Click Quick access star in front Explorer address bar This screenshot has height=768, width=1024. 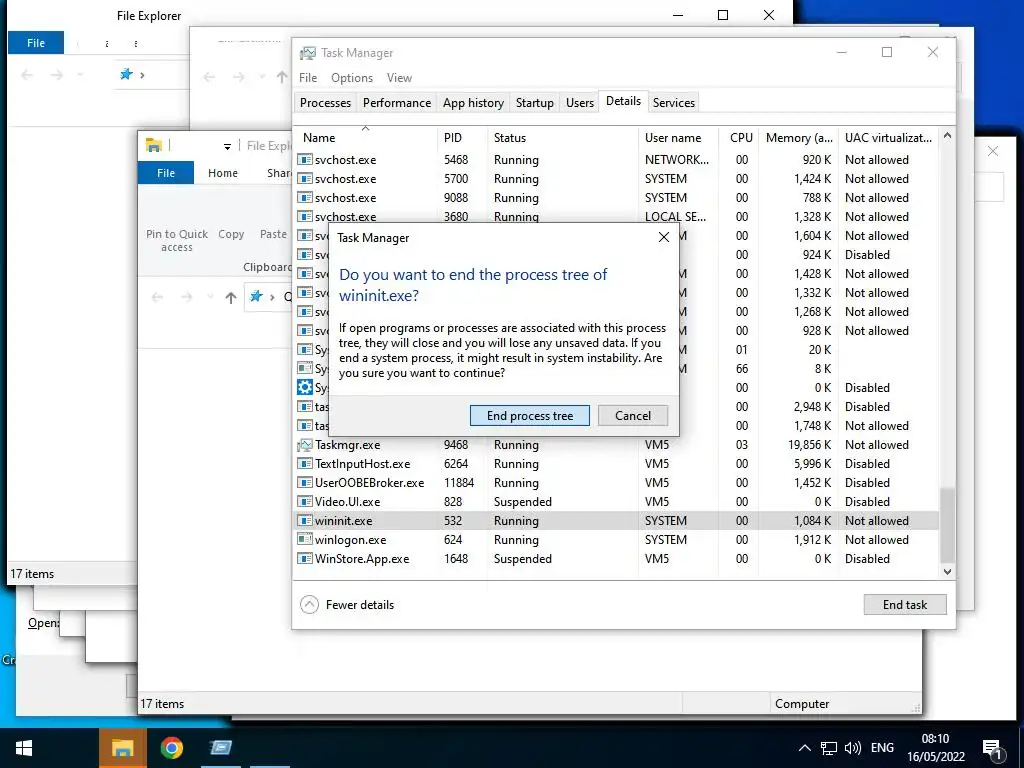pos(256,296)
